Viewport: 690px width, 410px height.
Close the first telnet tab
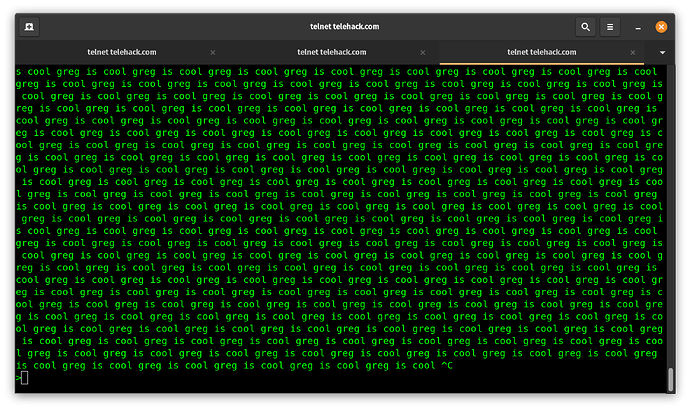click(x=213, y=52)
